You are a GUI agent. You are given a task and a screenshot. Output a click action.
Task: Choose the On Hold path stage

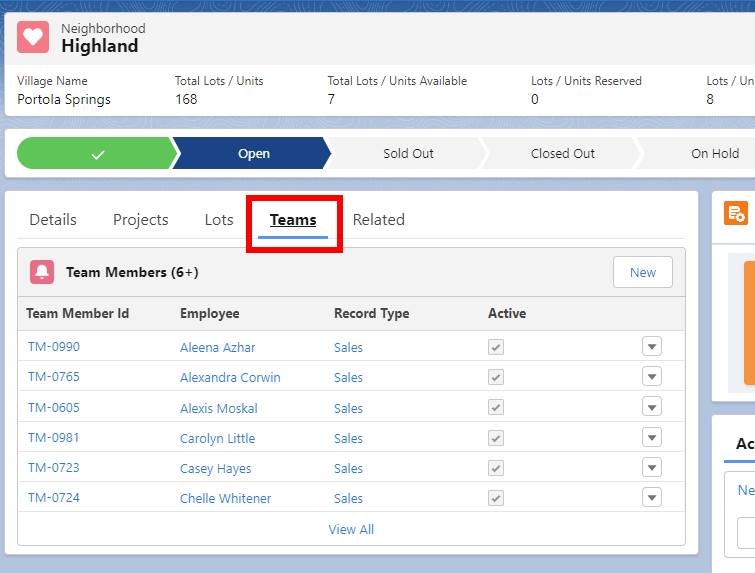tap(714, 154)
